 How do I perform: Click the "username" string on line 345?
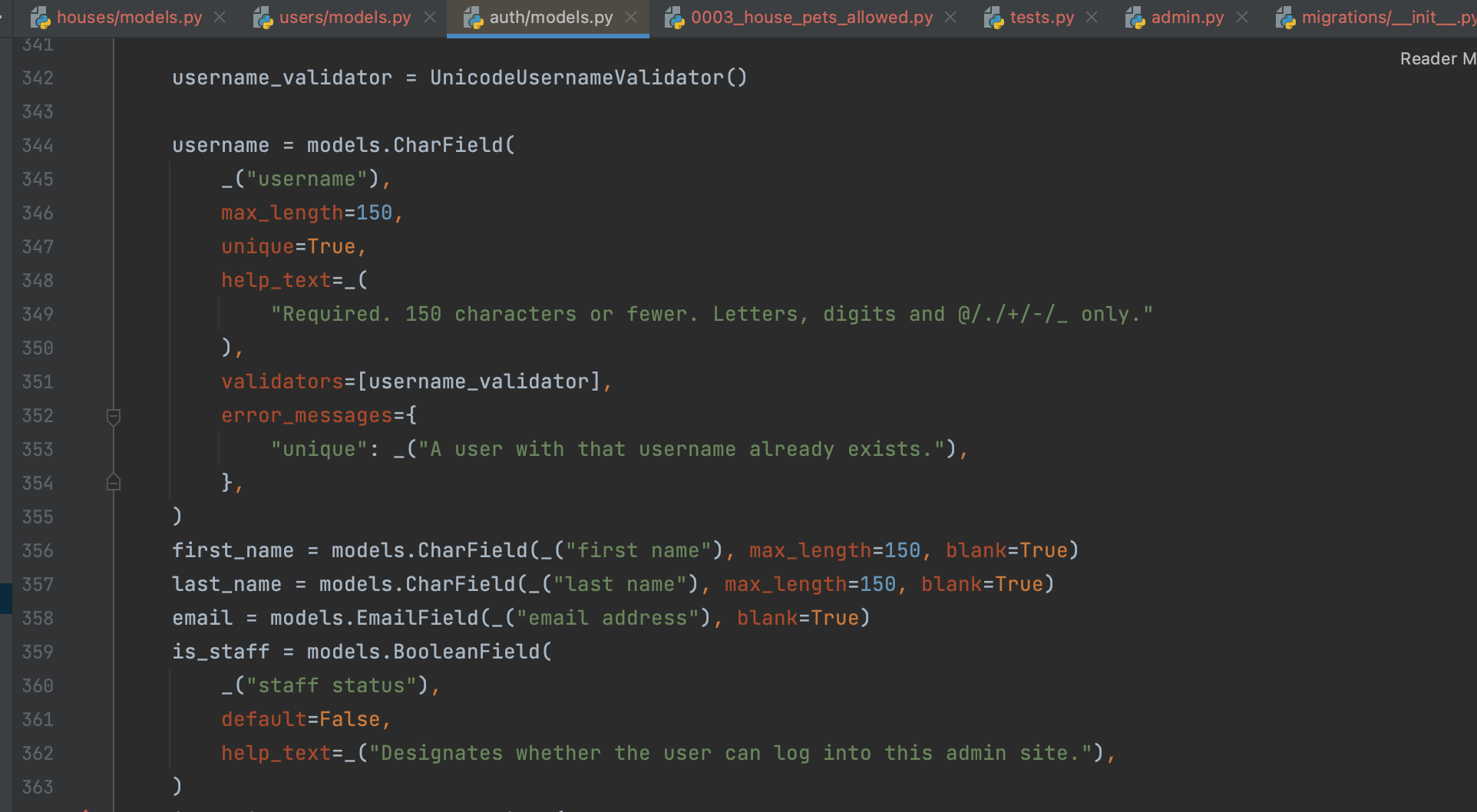[307, 180]
